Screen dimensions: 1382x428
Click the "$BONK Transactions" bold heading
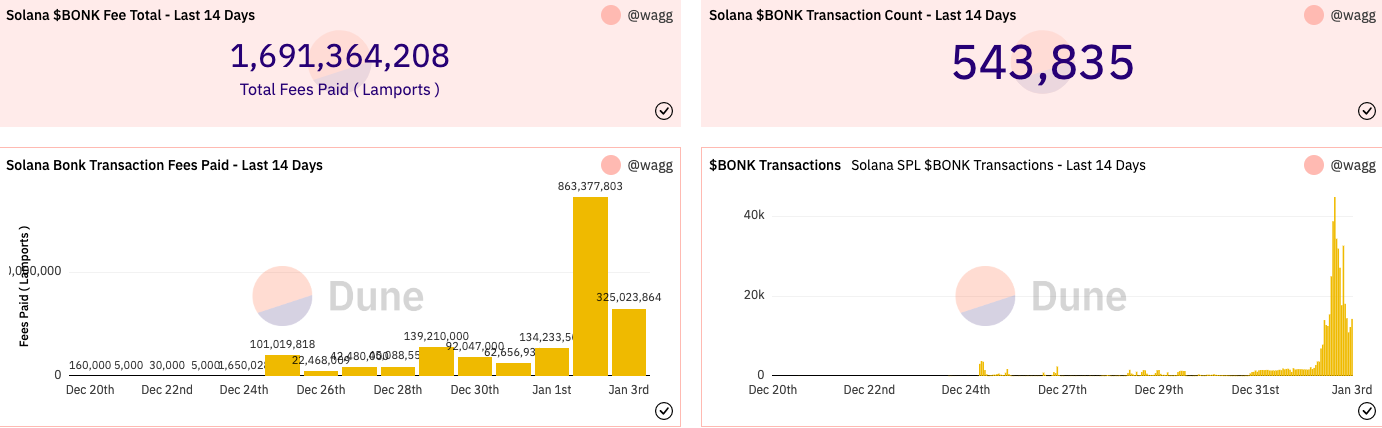[775, 165]
